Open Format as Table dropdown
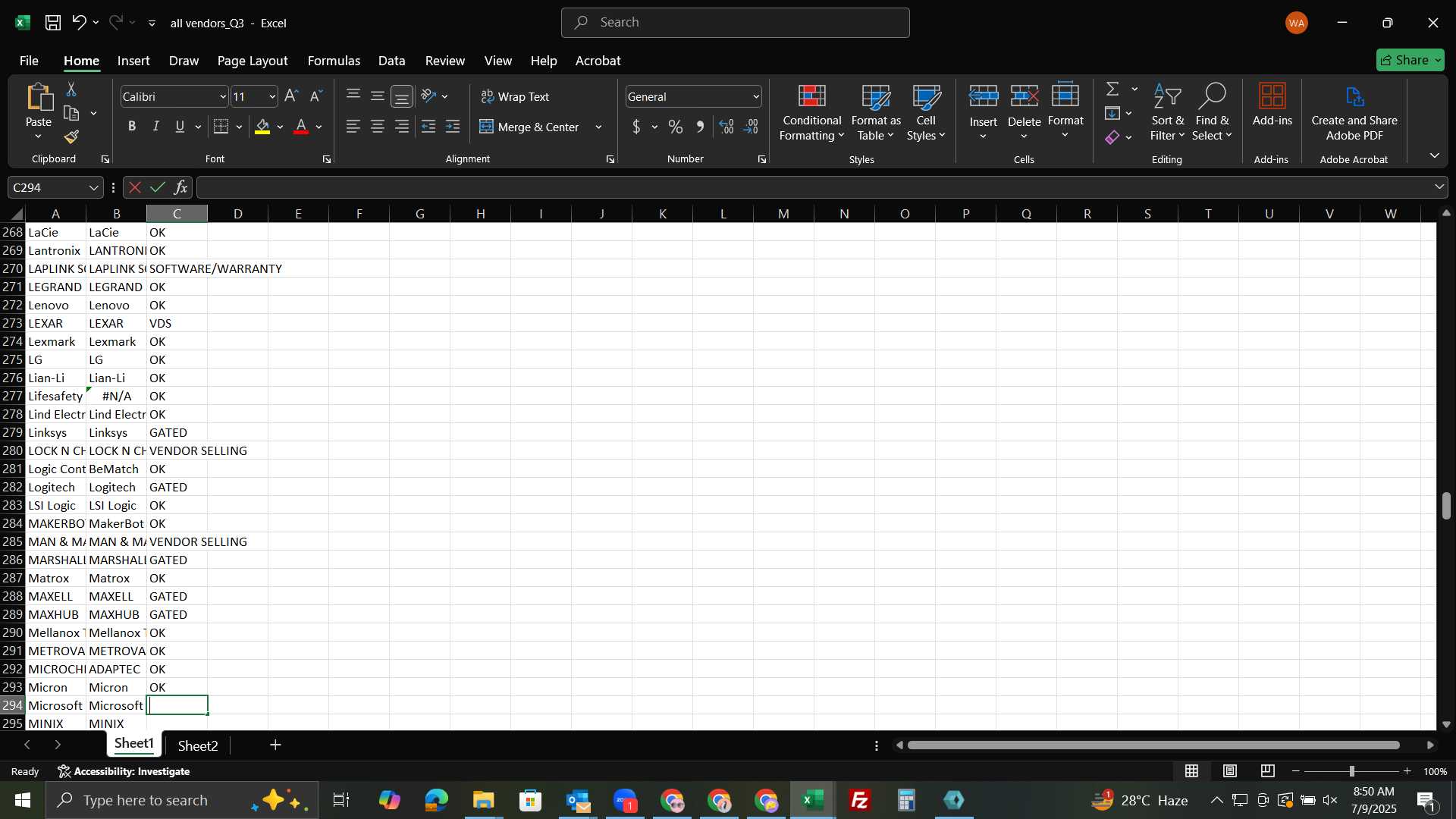Screen dimensions: 1456x819 876,112
